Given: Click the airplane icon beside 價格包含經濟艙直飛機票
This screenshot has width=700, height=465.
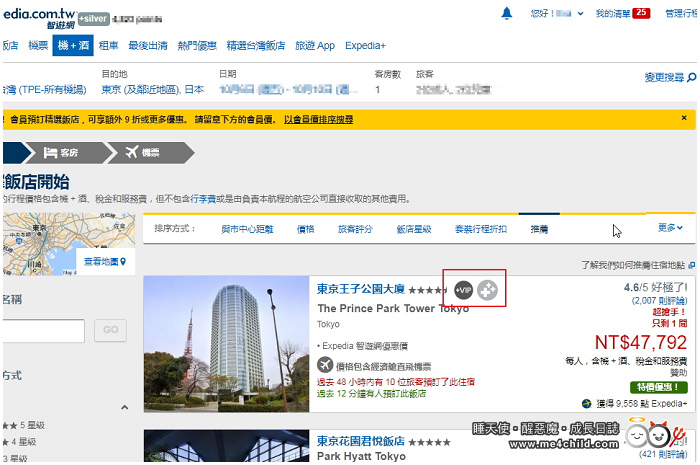Looking at the screenshot, I should [325, 365].
